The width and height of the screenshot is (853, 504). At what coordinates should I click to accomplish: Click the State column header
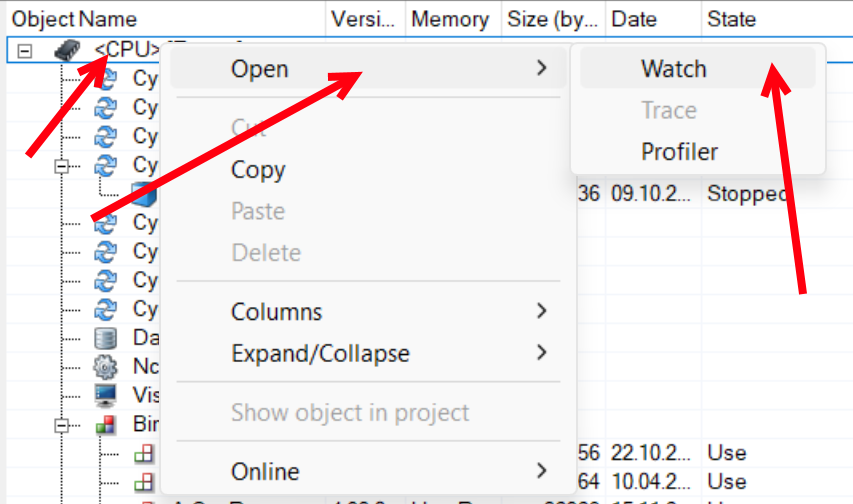732,19
